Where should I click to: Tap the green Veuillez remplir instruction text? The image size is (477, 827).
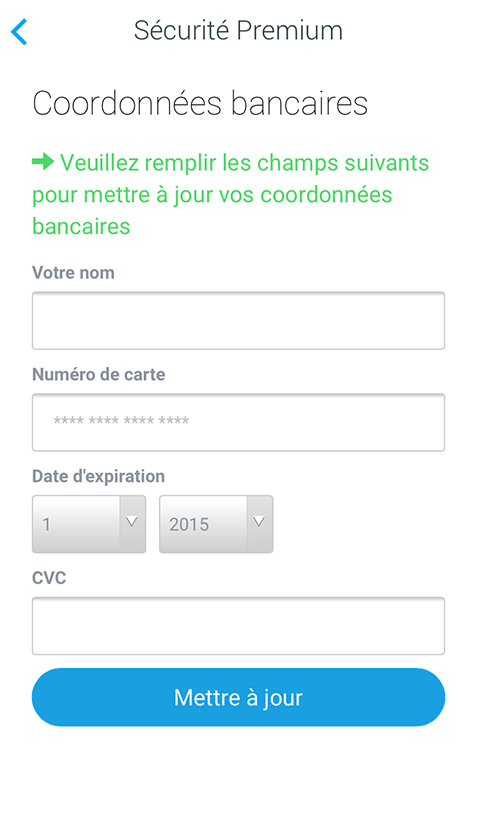coord(231,194)
